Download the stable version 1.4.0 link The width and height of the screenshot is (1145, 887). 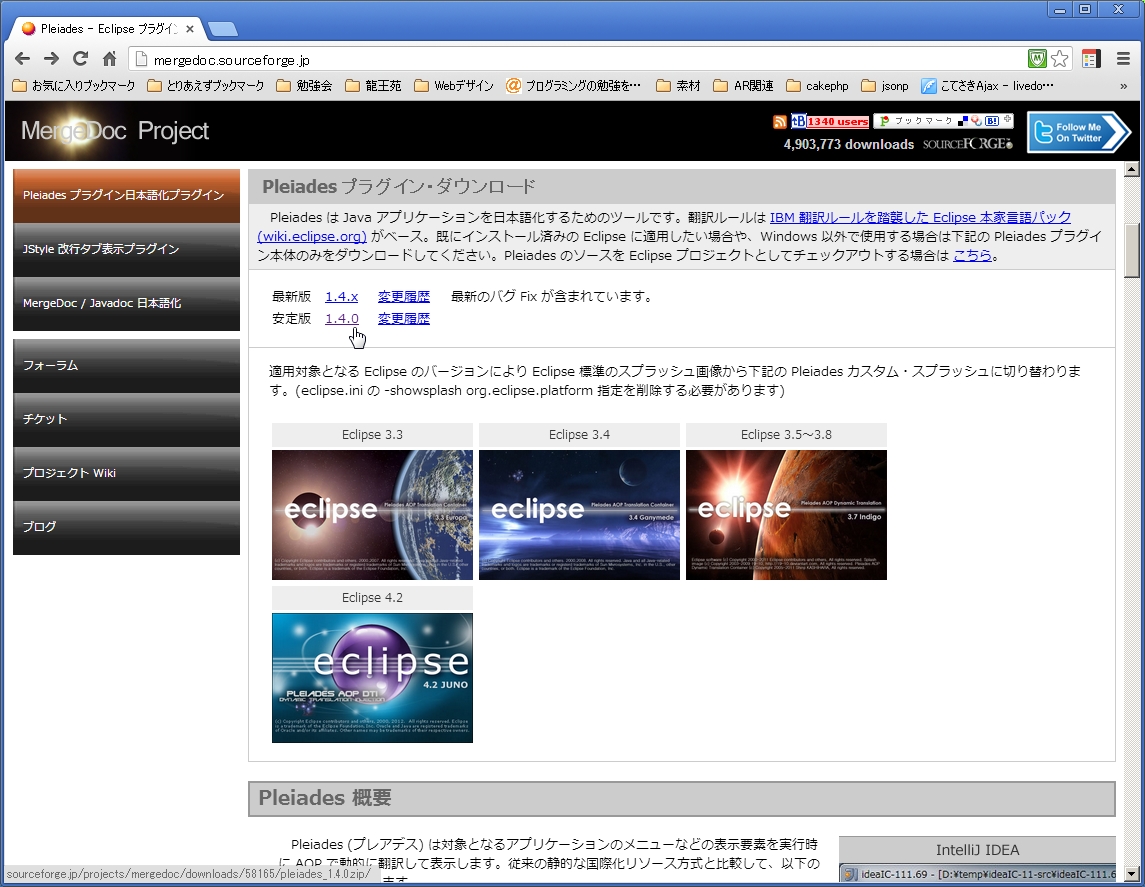(x=342, y=318)
